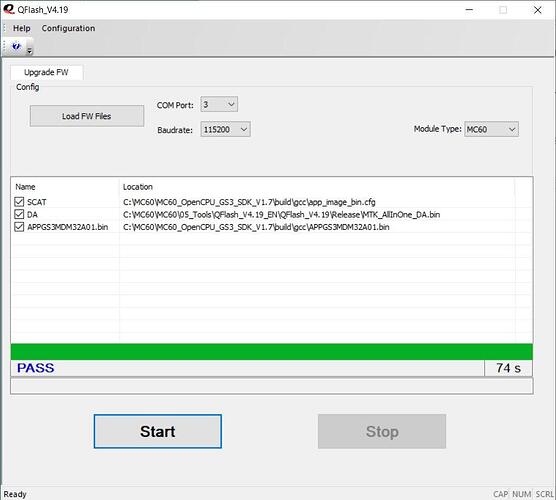Click the Load FW Files button
Screen dimensions: 556x500
[x=87, y=116]
